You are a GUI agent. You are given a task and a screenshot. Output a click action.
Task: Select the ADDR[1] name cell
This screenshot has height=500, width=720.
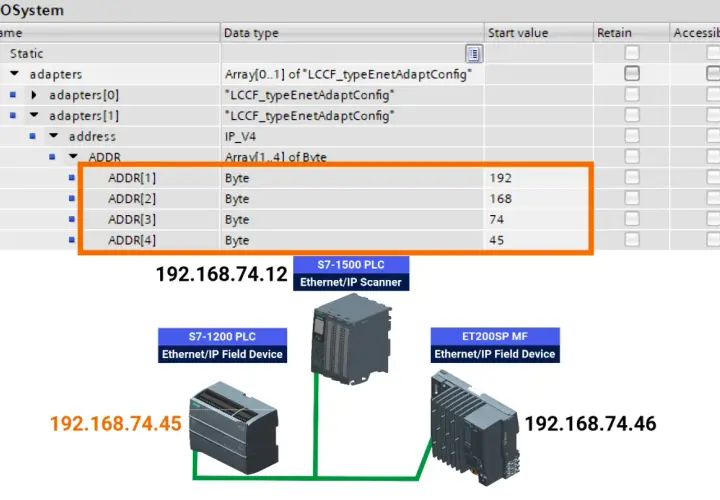tap(132, 178)
